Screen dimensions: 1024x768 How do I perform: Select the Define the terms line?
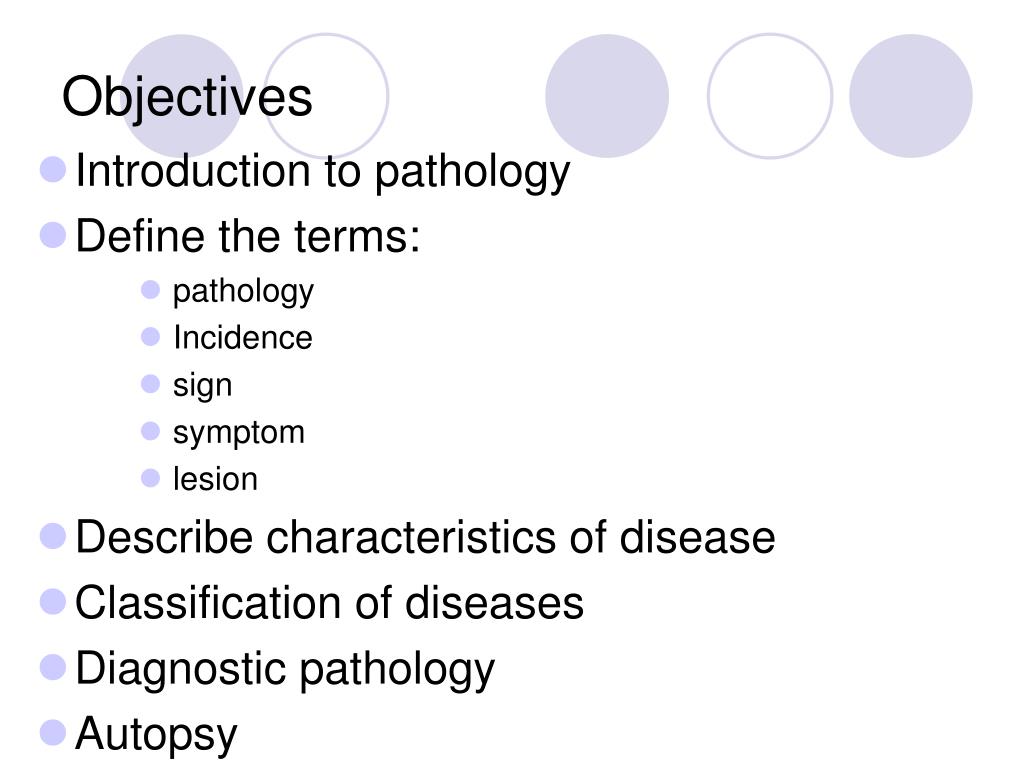click(248, 236)
